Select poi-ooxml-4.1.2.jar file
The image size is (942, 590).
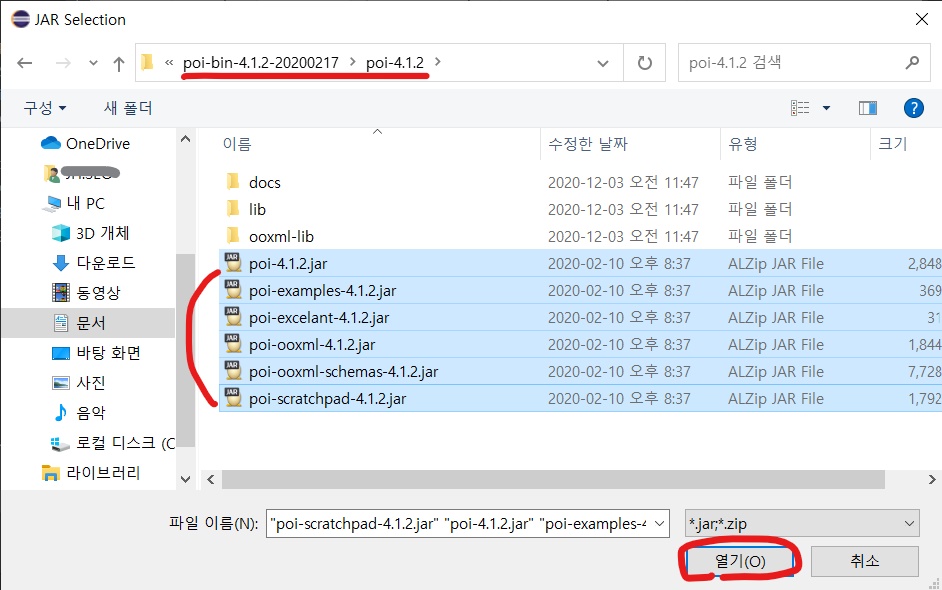[312, 344]
